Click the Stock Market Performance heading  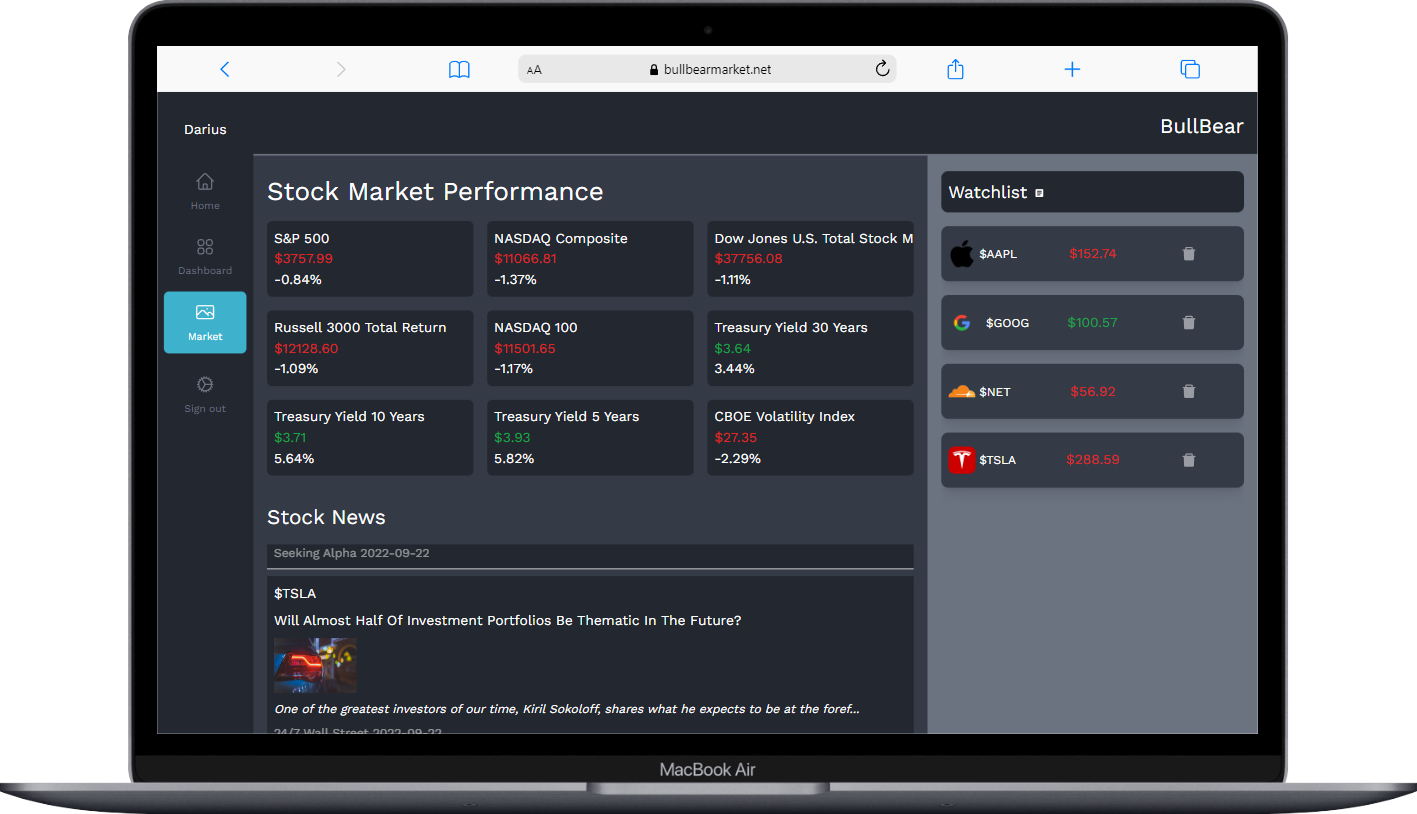(x=435, y=192)
